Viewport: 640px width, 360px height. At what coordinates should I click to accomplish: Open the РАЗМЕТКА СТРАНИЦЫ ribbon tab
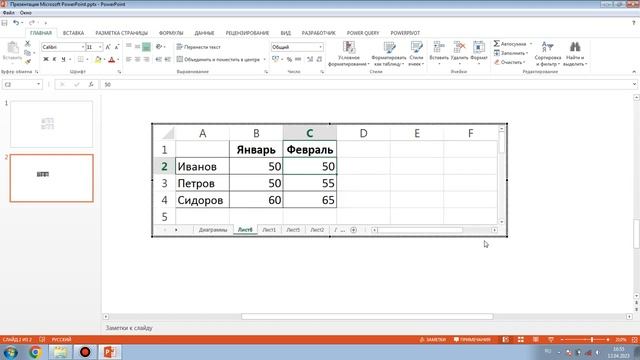122,33
